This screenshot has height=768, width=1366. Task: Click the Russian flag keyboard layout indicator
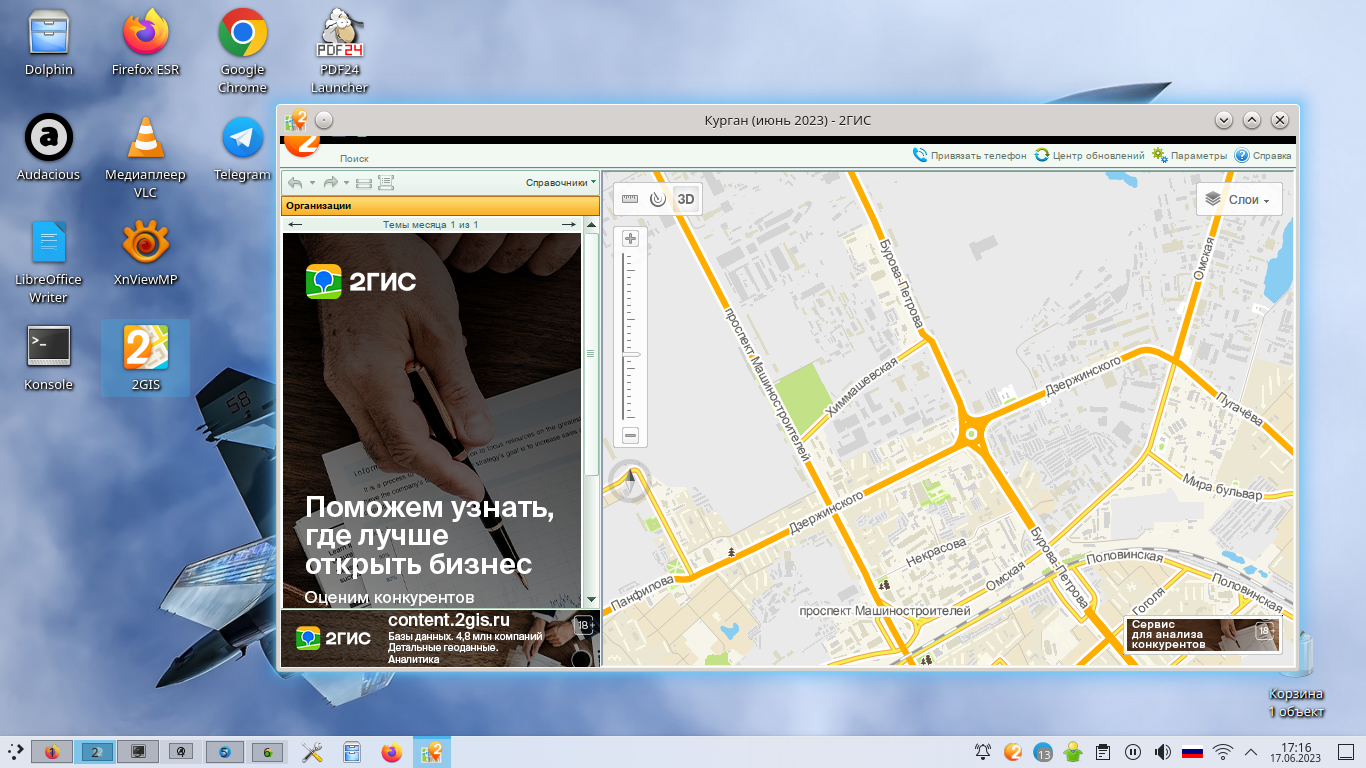1192,752
